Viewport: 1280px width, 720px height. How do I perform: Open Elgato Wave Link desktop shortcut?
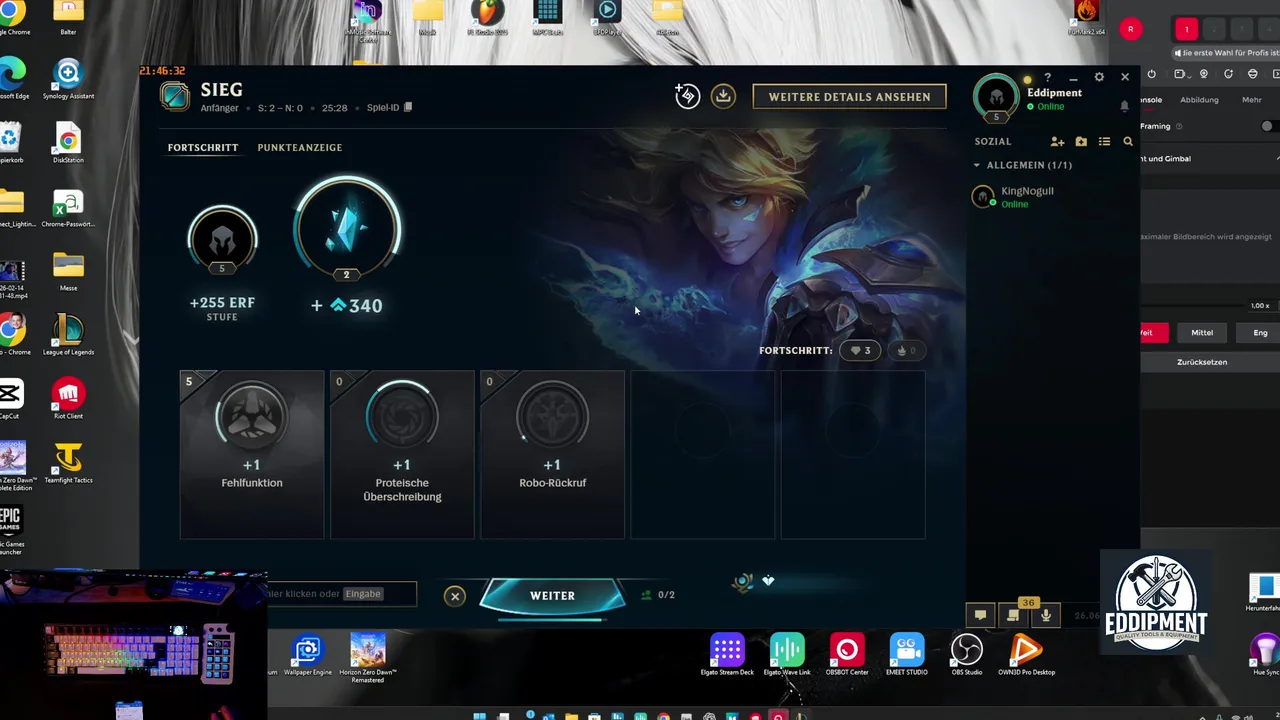(x=787, y=655)
